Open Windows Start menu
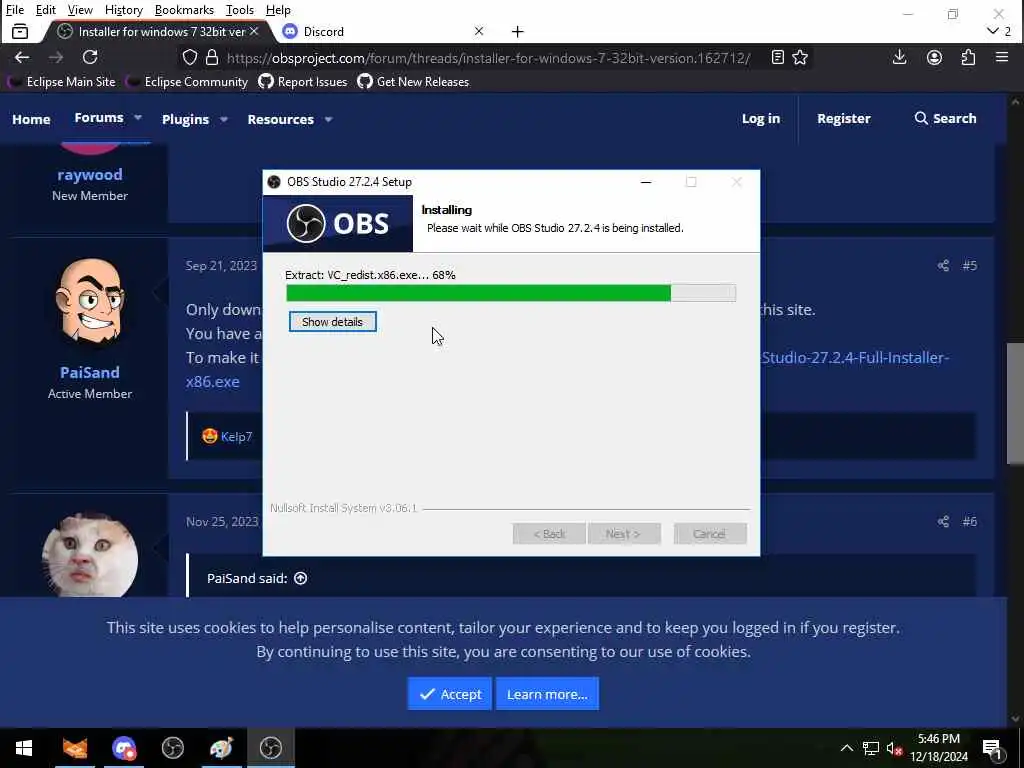 pyautogui.click(x=24, y=748)
